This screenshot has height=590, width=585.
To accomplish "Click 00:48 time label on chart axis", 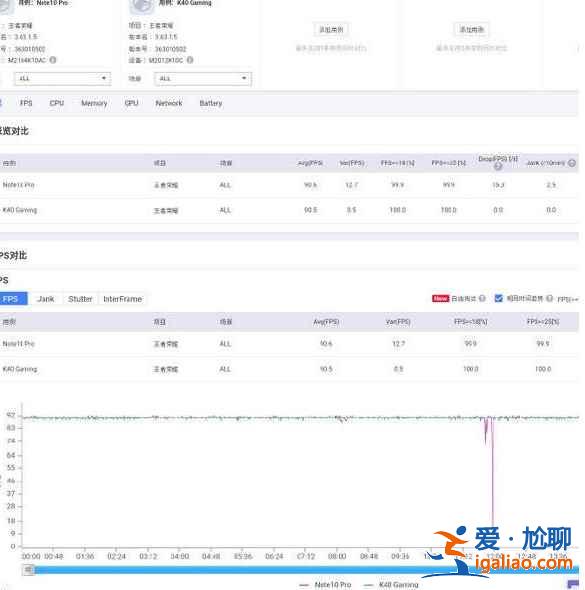I will [54, 556].
